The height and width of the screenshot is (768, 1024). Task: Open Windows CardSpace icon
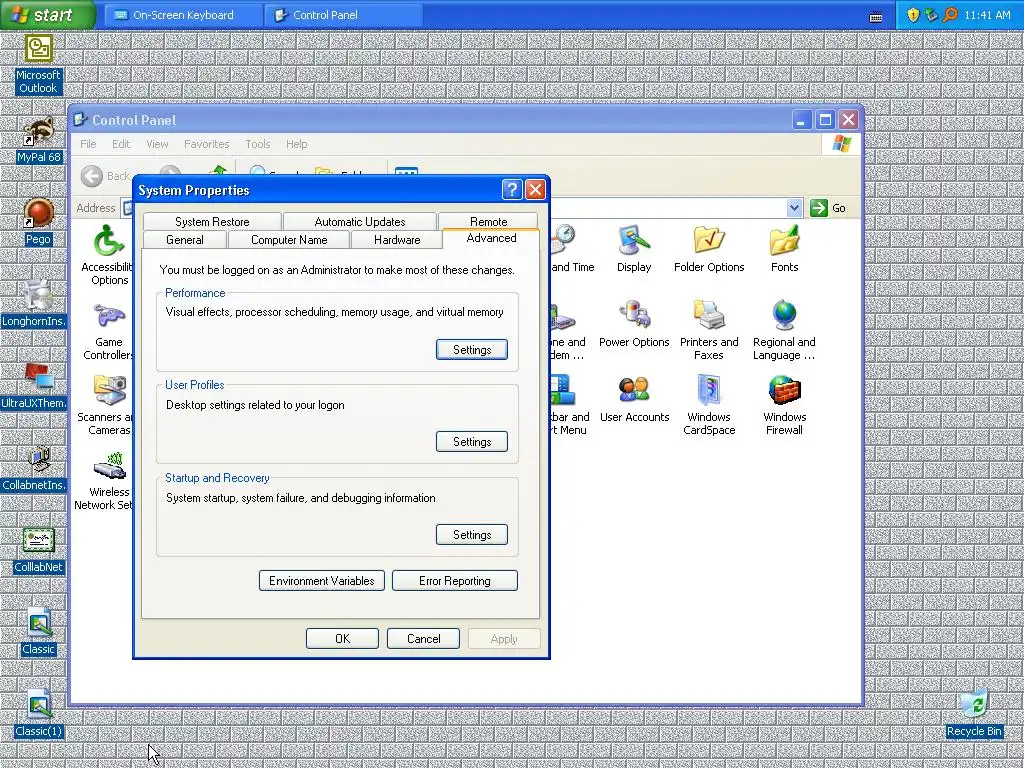(x=709, y=406)
